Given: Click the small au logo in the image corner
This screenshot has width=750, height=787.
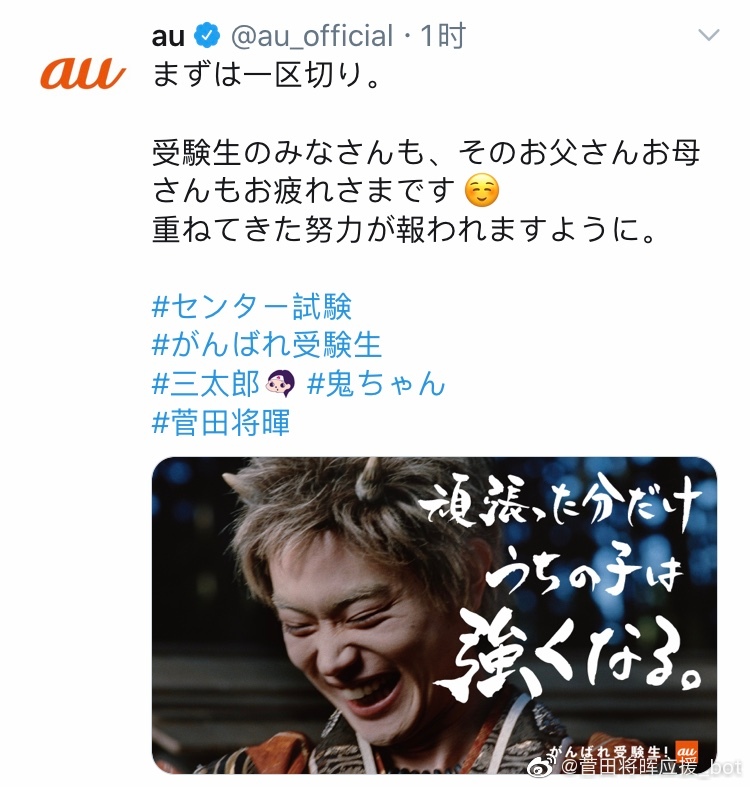Looking at the screenshot, I should pos(686,750).
